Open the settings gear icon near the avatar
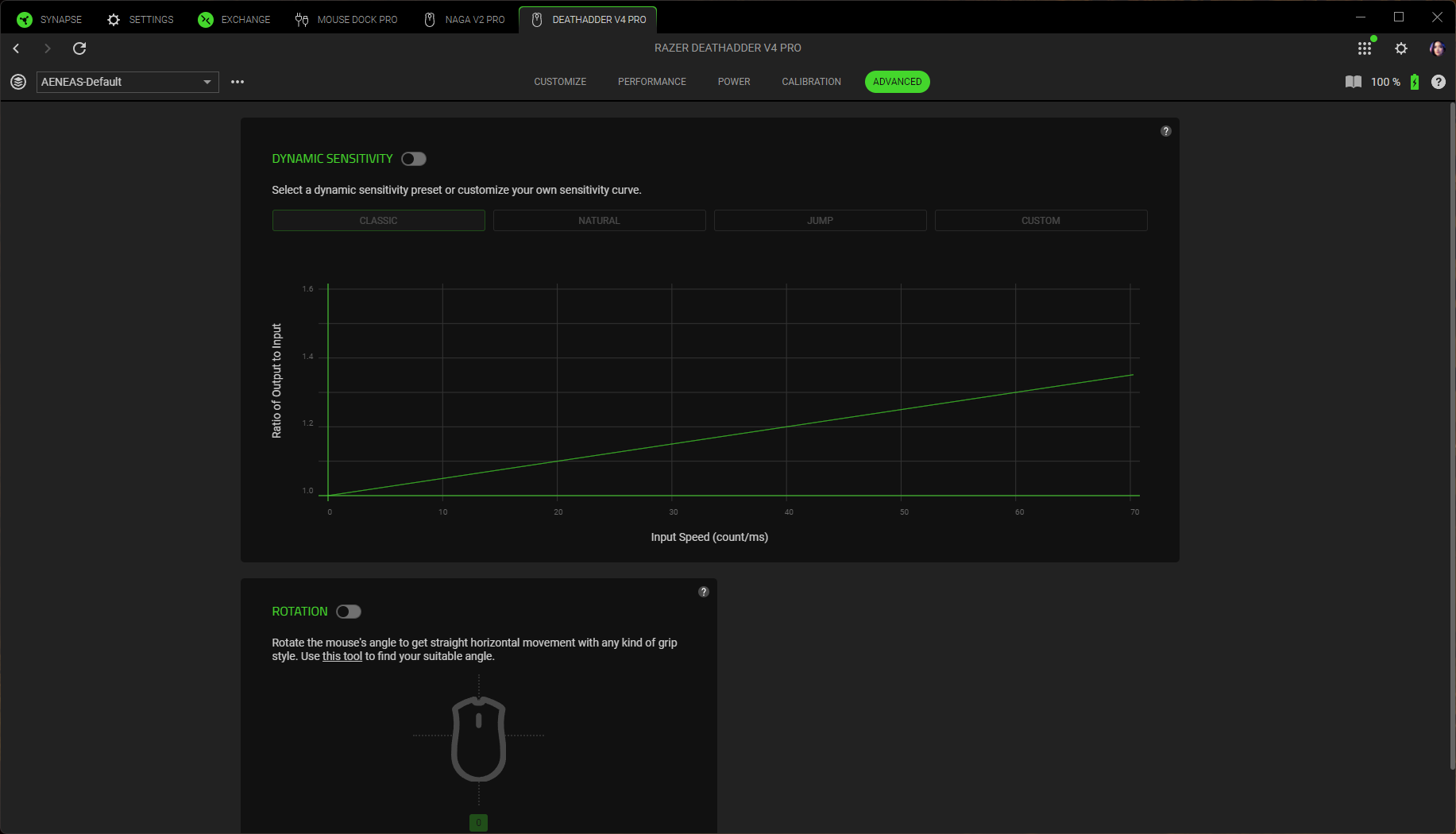Screen dimensions: 1456x834 [x=1401, y=48]
